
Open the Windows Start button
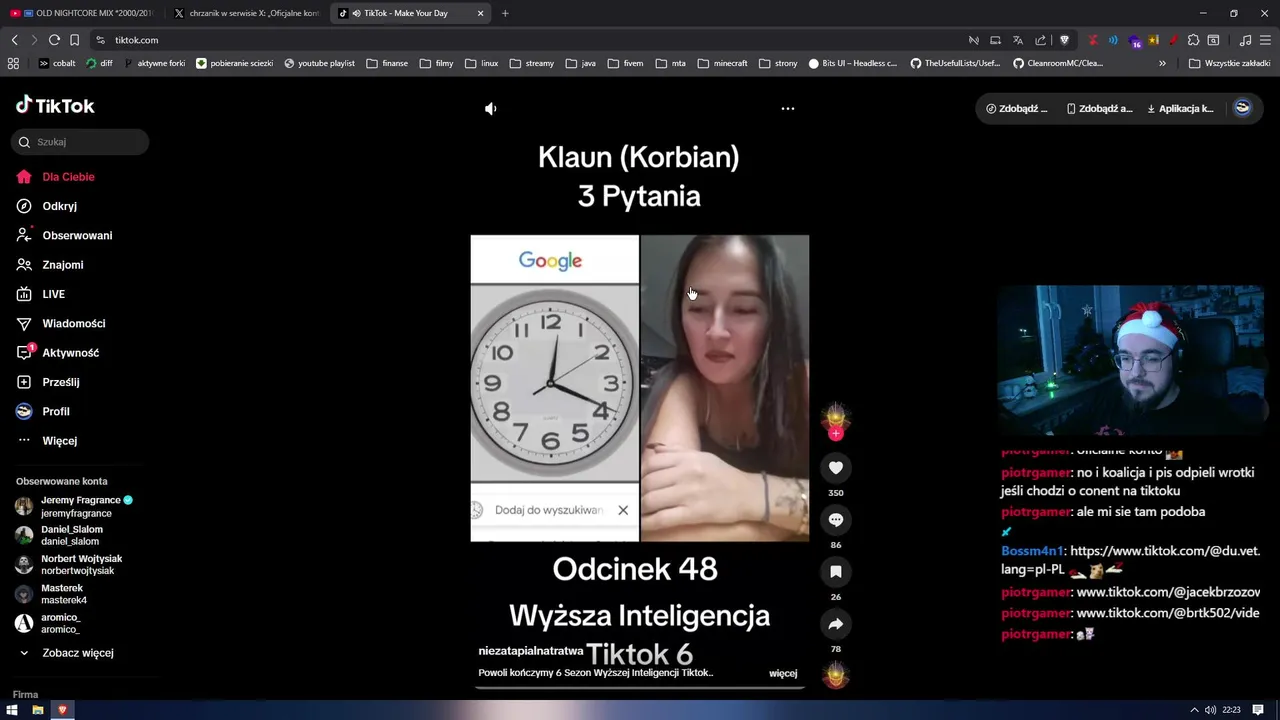(x=12, y=710)
